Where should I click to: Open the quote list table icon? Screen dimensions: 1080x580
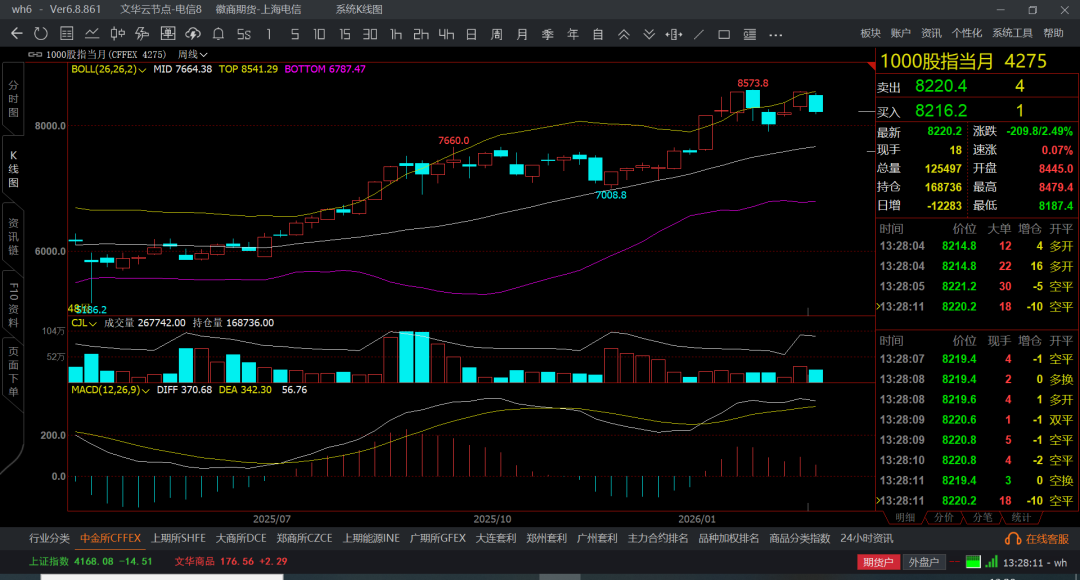click(66, 33)
